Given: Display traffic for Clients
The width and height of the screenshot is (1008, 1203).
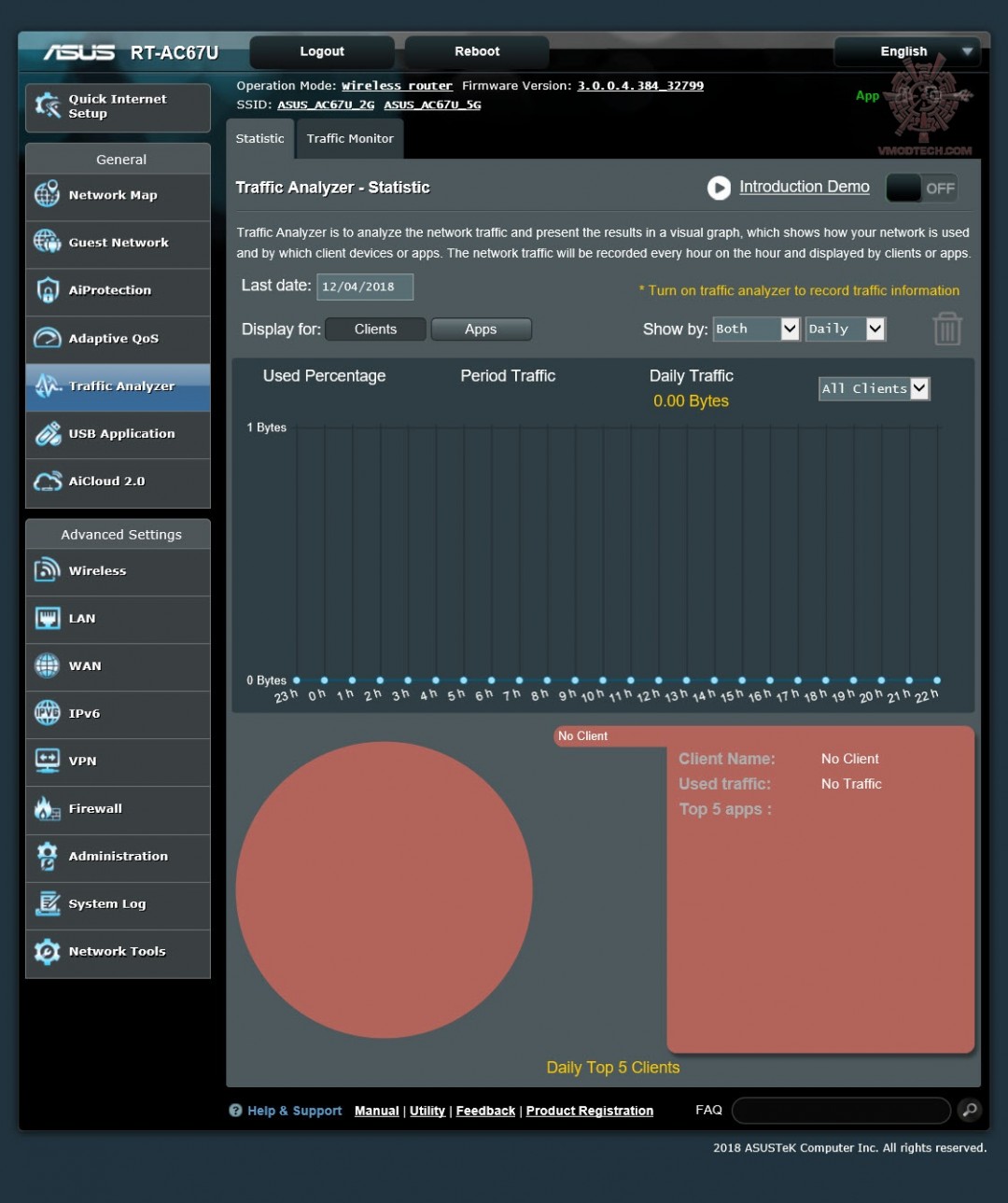Looking at the screenshot, I should (x=375, y=329).
